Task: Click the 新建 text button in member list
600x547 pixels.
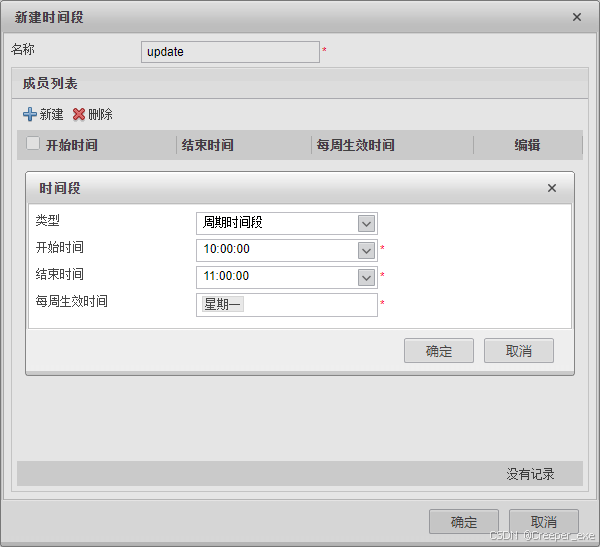Action: click(51, 114)
